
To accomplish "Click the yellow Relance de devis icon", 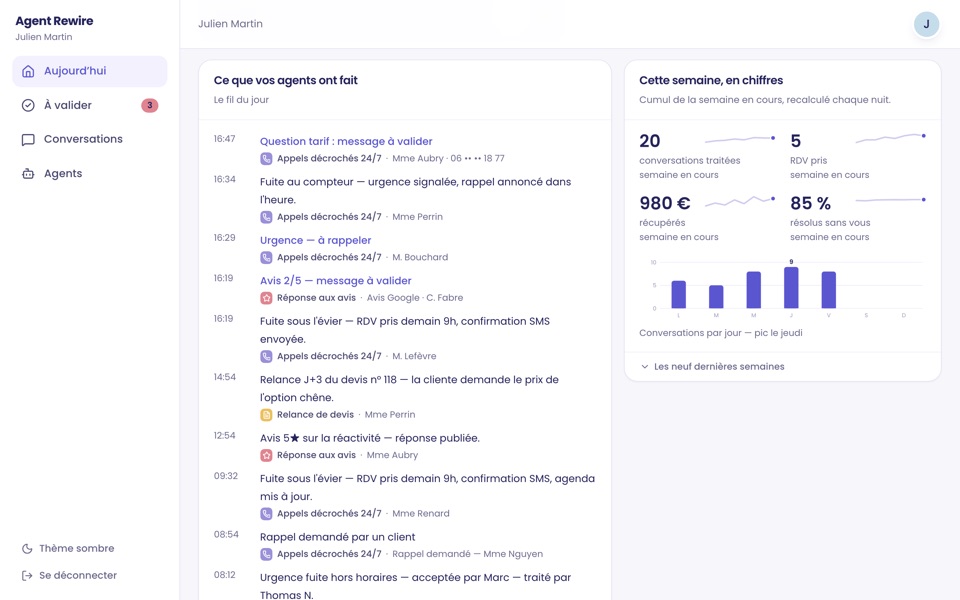I will (266, 415).
